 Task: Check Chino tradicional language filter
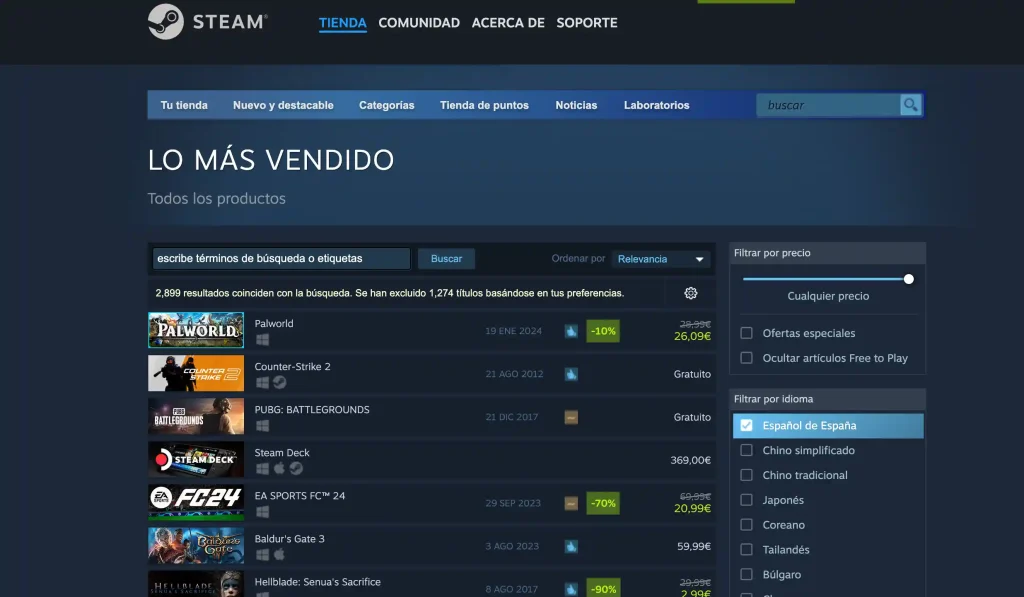[746, 475]
